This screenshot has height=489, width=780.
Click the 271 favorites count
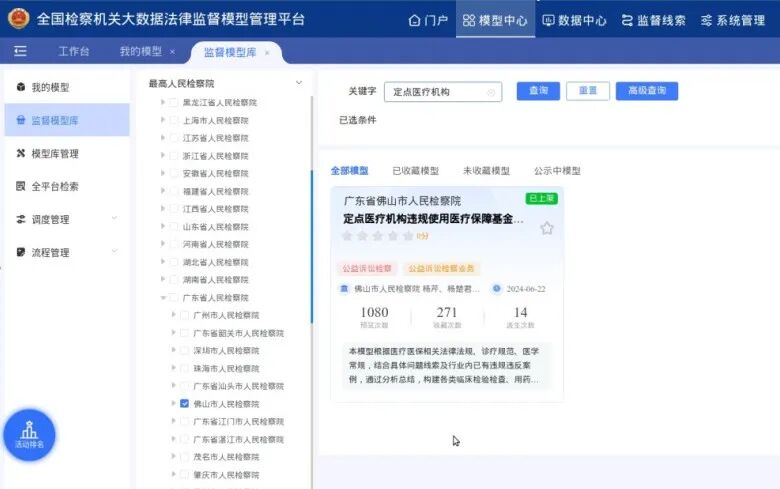[447, 312]
